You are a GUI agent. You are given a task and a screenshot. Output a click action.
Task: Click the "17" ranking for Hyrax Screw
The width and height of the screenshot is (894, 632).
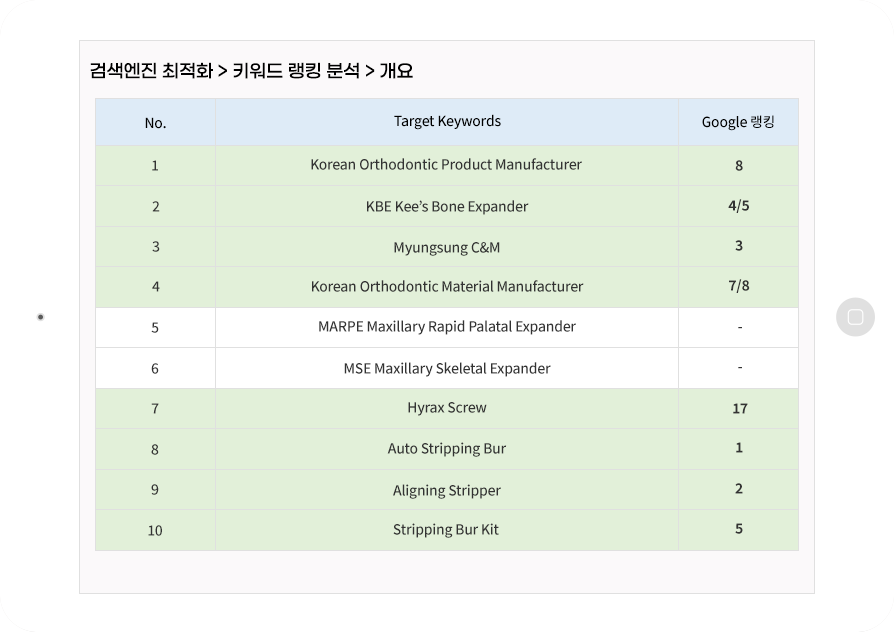pos(740,408)
